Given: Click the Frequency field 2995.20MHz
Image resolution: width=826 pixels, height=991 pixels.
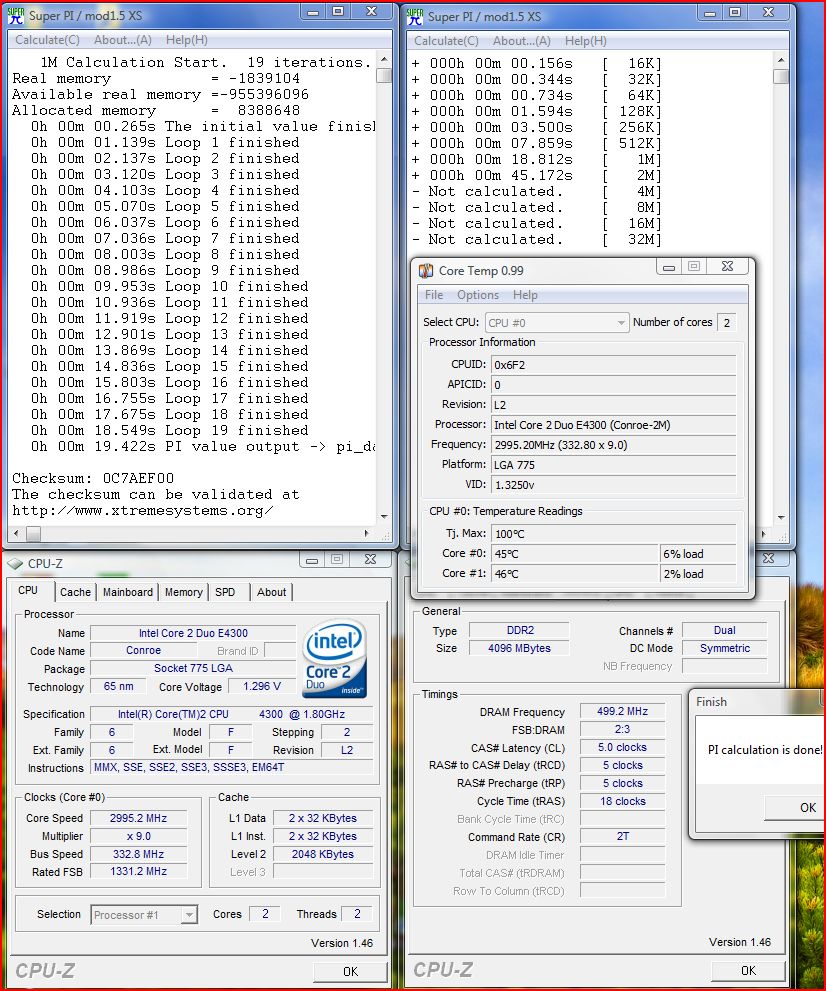Looking at the screenshot, I should point(613,445).
